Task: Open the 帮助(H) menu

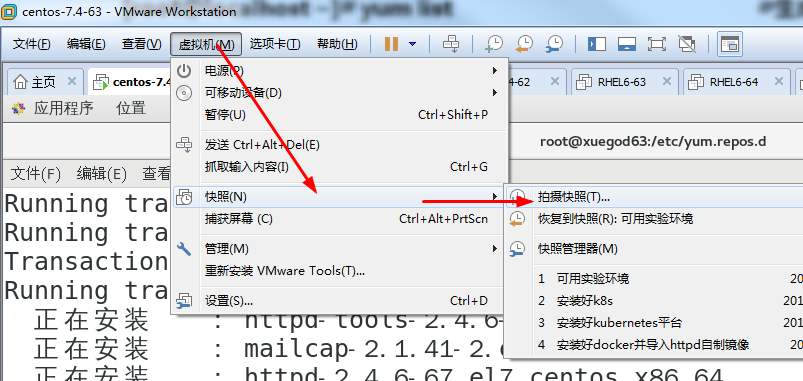Action: (x=337, y=44)
